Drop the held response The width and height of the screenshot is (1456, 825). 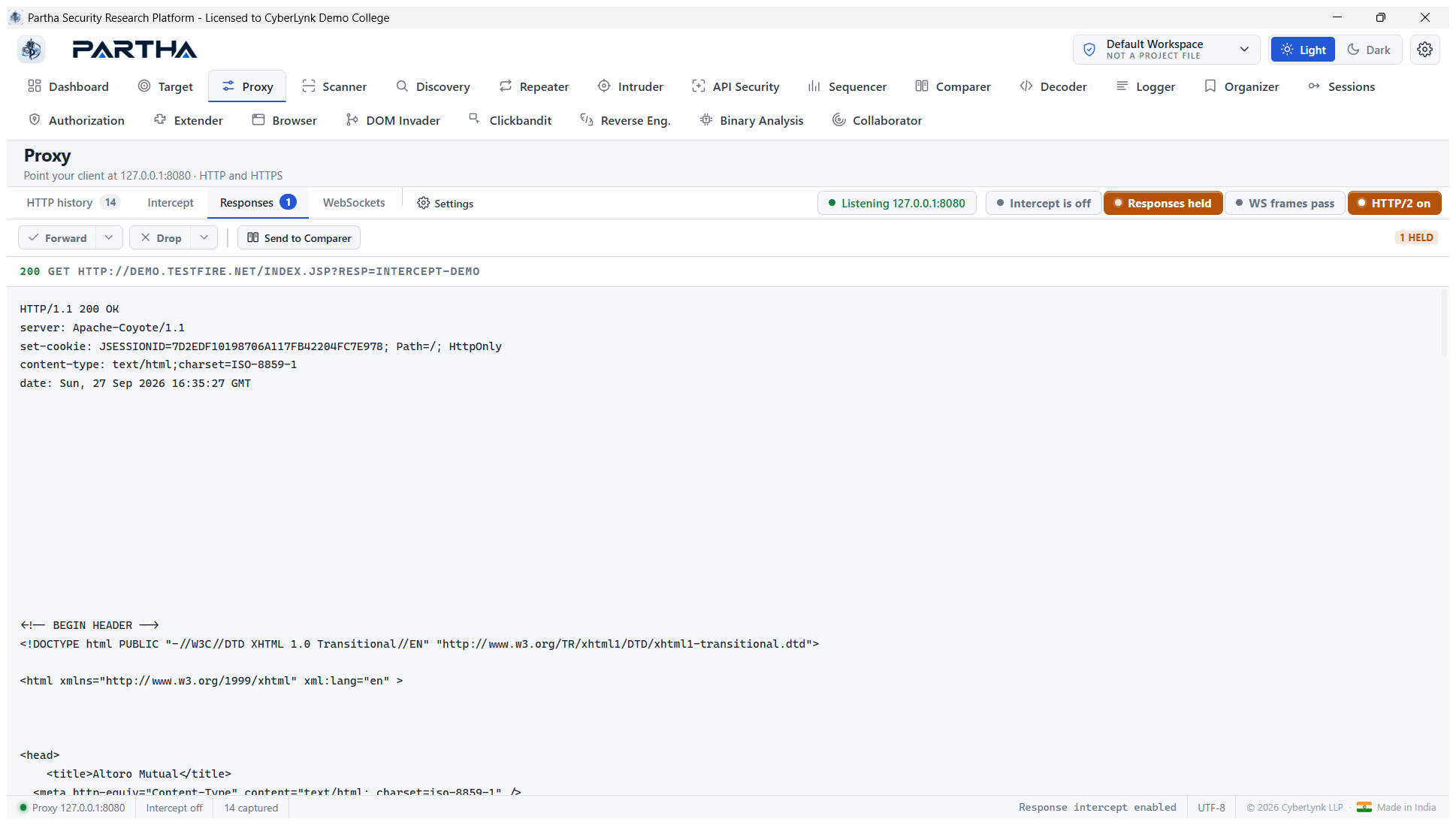[161, 237]
